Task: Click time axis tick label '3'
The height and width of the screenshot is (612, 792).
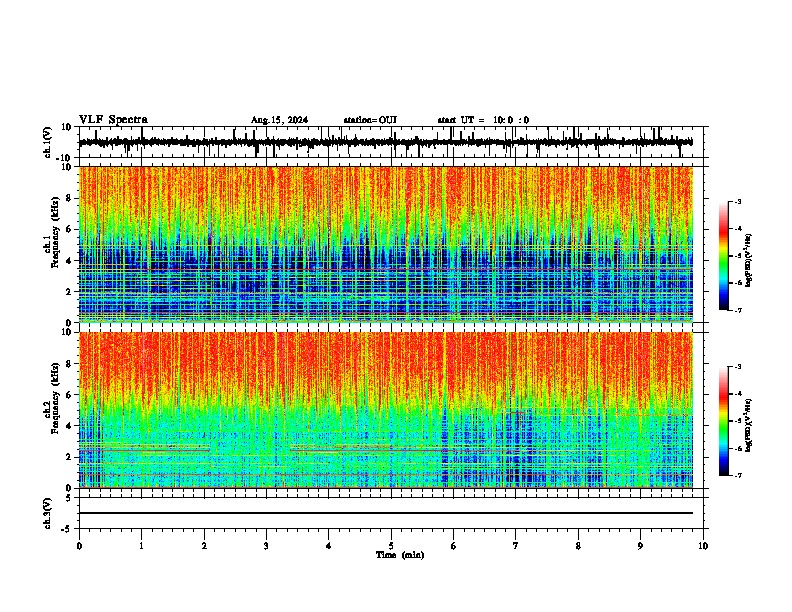Action: tap(266, 546)
